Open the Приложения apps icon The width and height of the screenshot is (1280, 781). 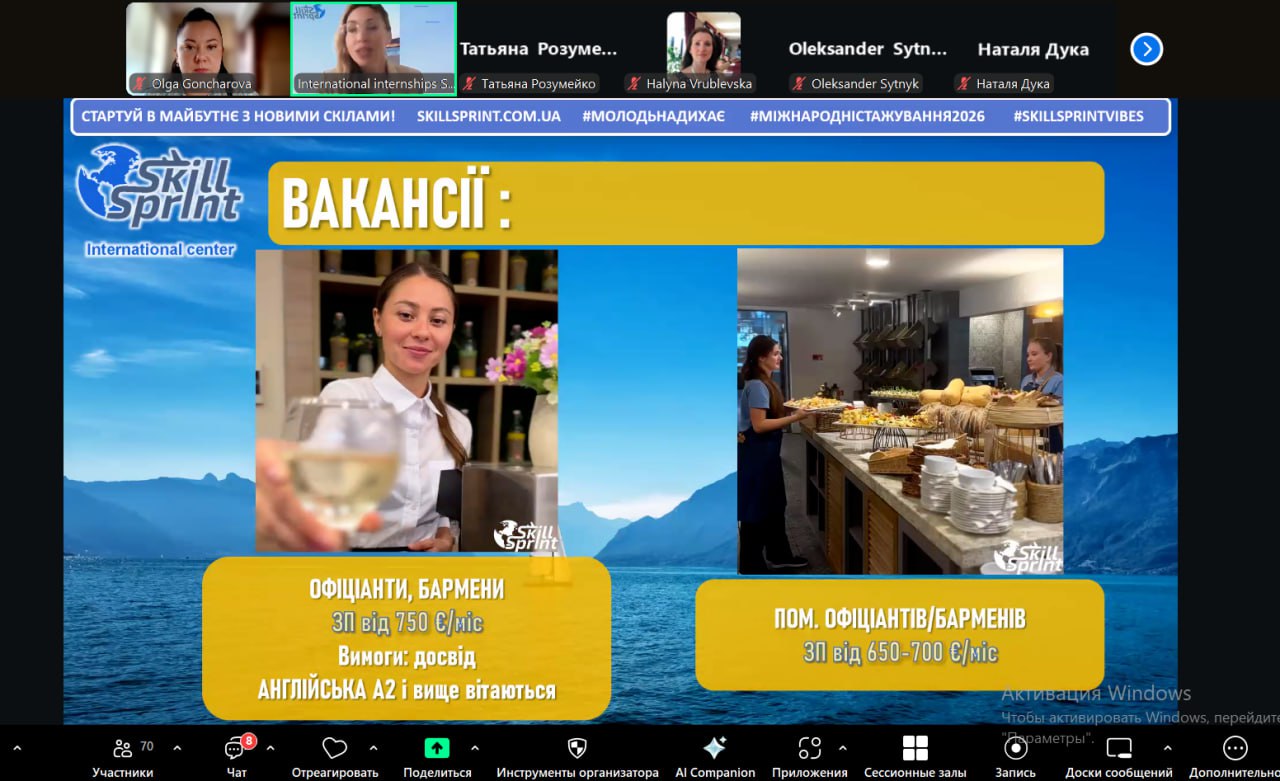pyautogui.click(x=809, y=749)
